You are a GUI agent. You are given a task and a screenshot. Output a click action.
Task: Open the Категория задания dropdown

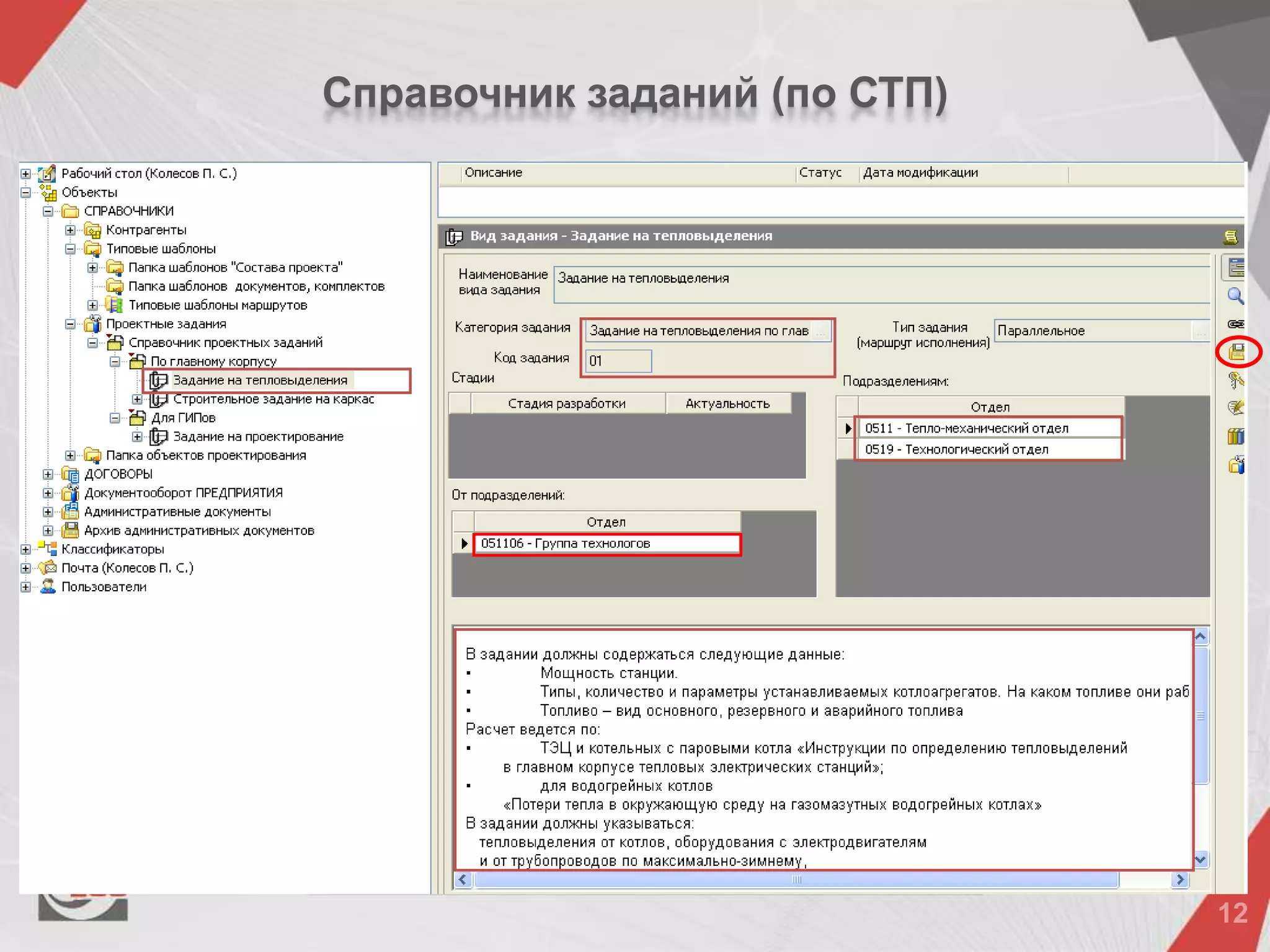click(821, 331)
